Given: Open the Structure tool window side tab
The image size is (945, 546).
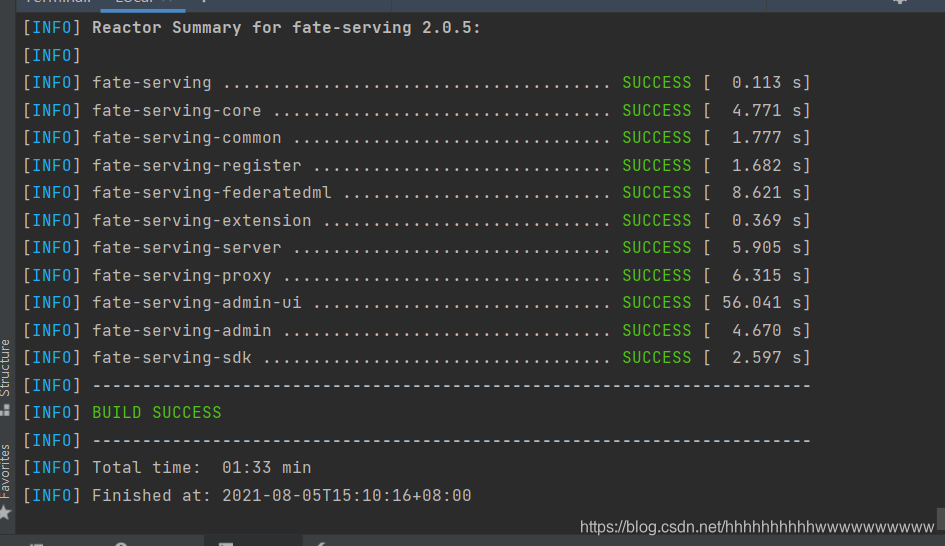Looking at the screenshot, I should pyautogui.click(x=5, y=368).
